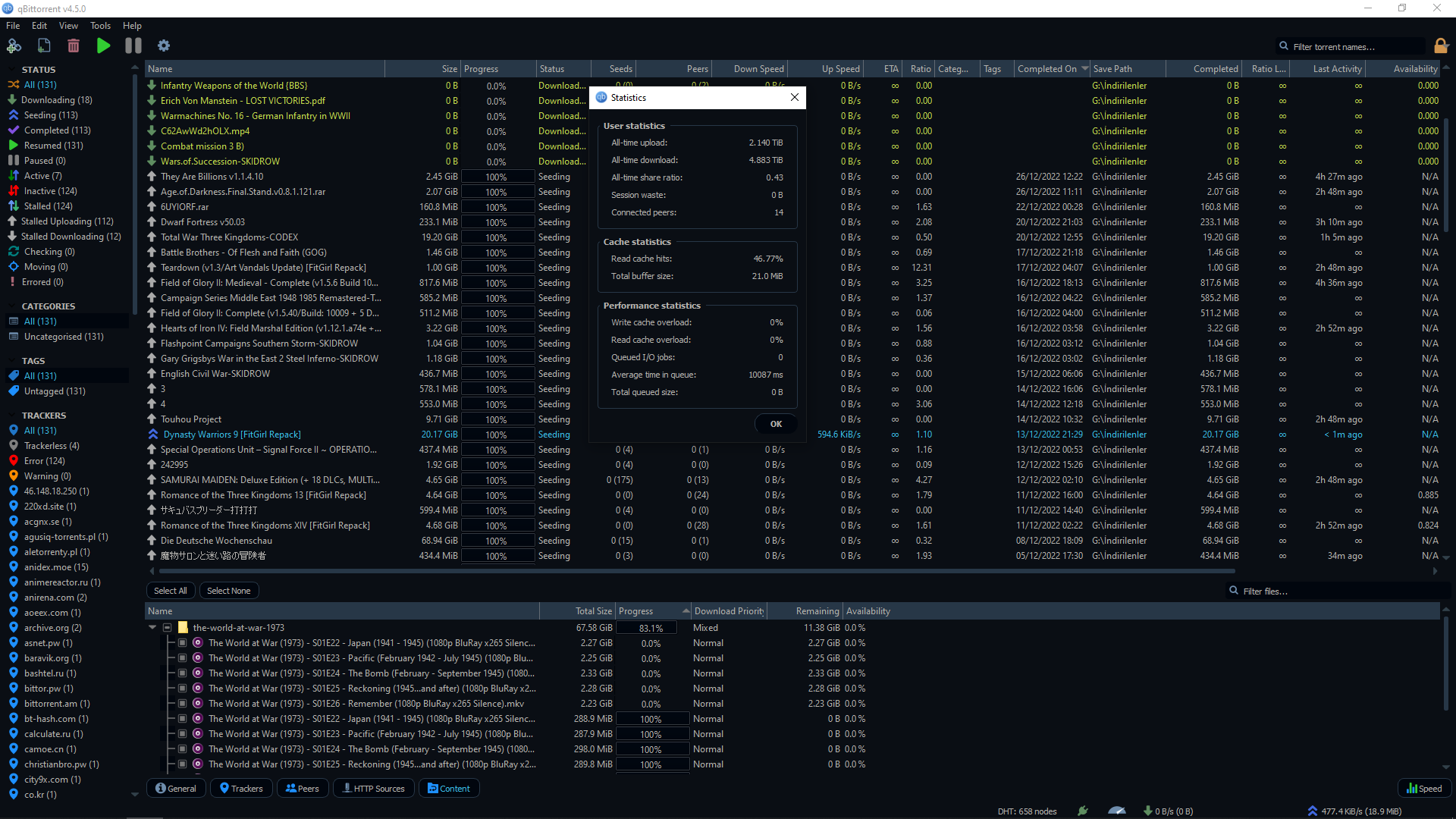
Task: Toggle checkbox for 288.9 MiB S01E22 Japan file
Action: point(183,719)
